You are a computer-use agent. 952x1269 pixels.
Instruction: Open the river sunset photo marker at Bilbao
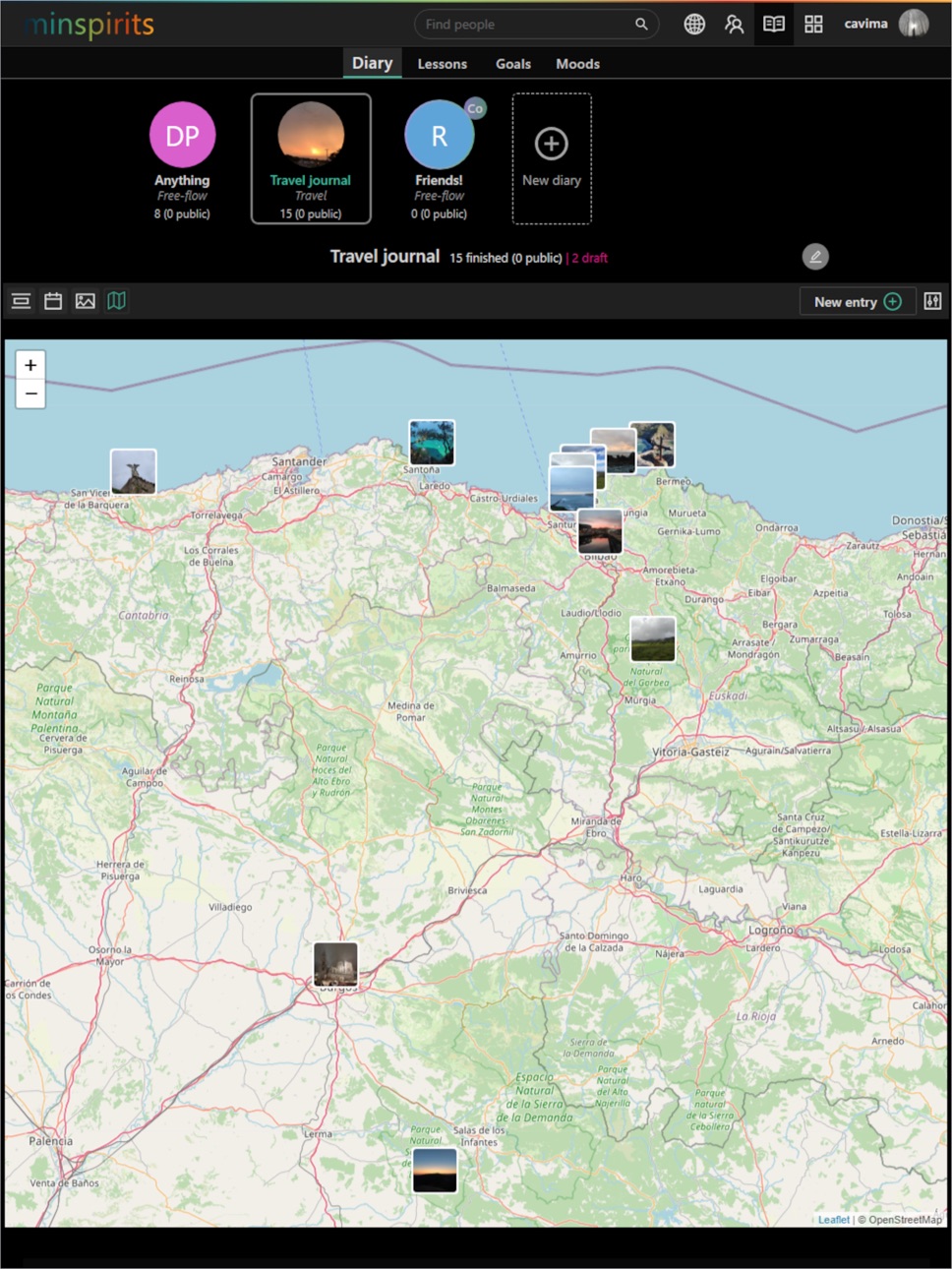pos(600,532)
